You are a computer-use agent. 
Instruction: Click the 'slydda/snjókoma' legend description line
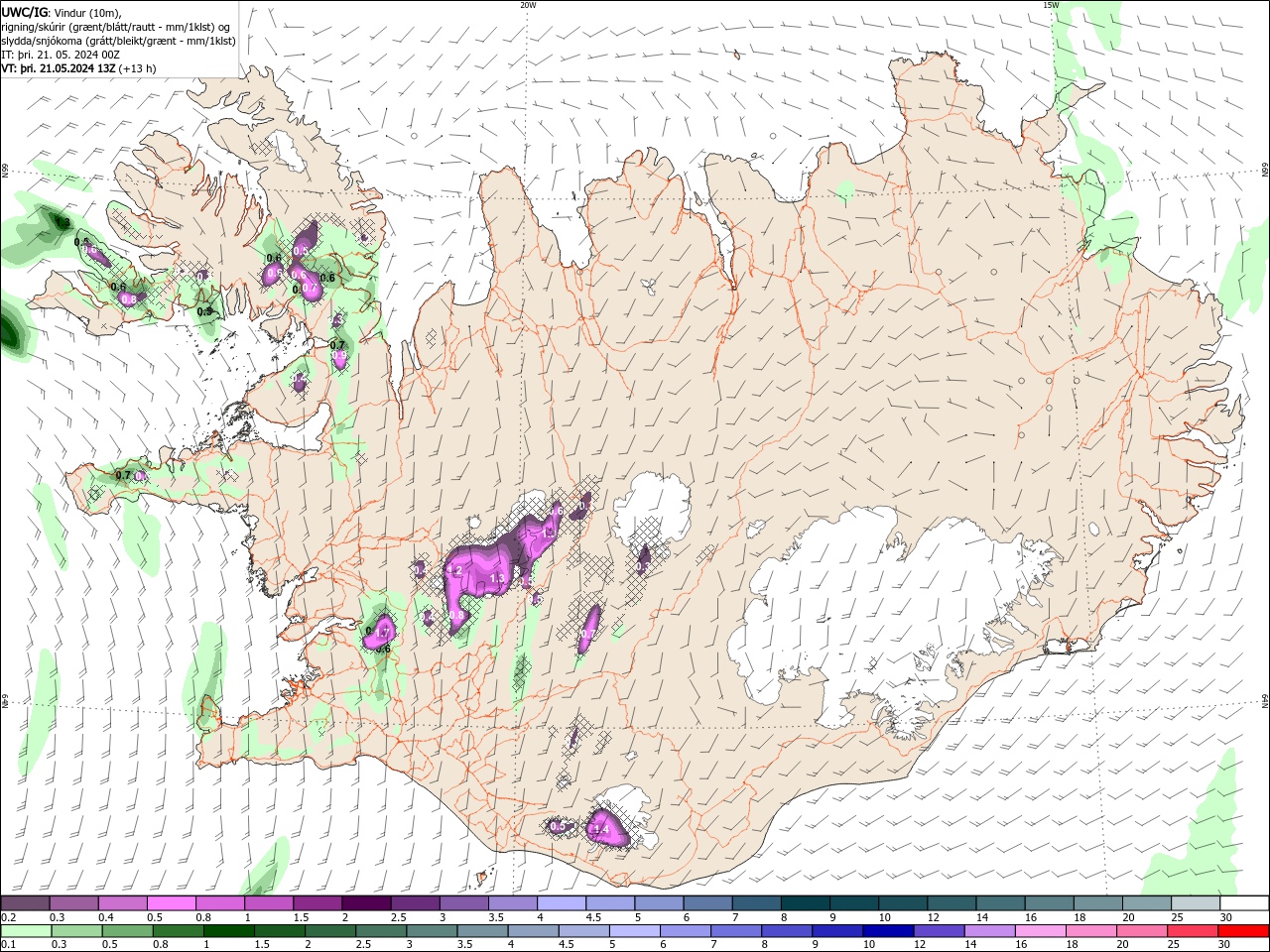(118, 41)
